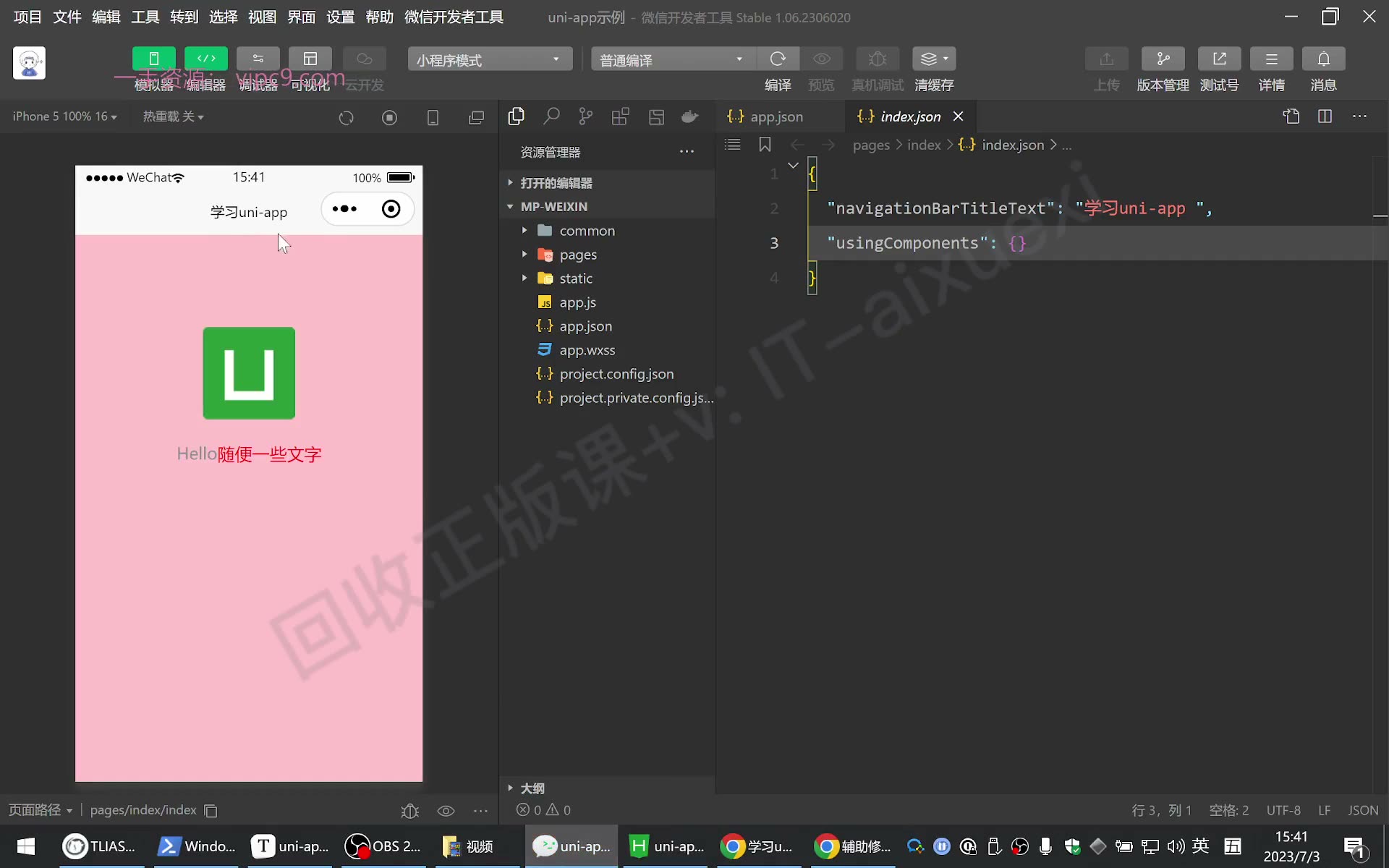This screenshot has height=868, width=1389.
Task: Open the 帮助 menu
Action: 379,17
